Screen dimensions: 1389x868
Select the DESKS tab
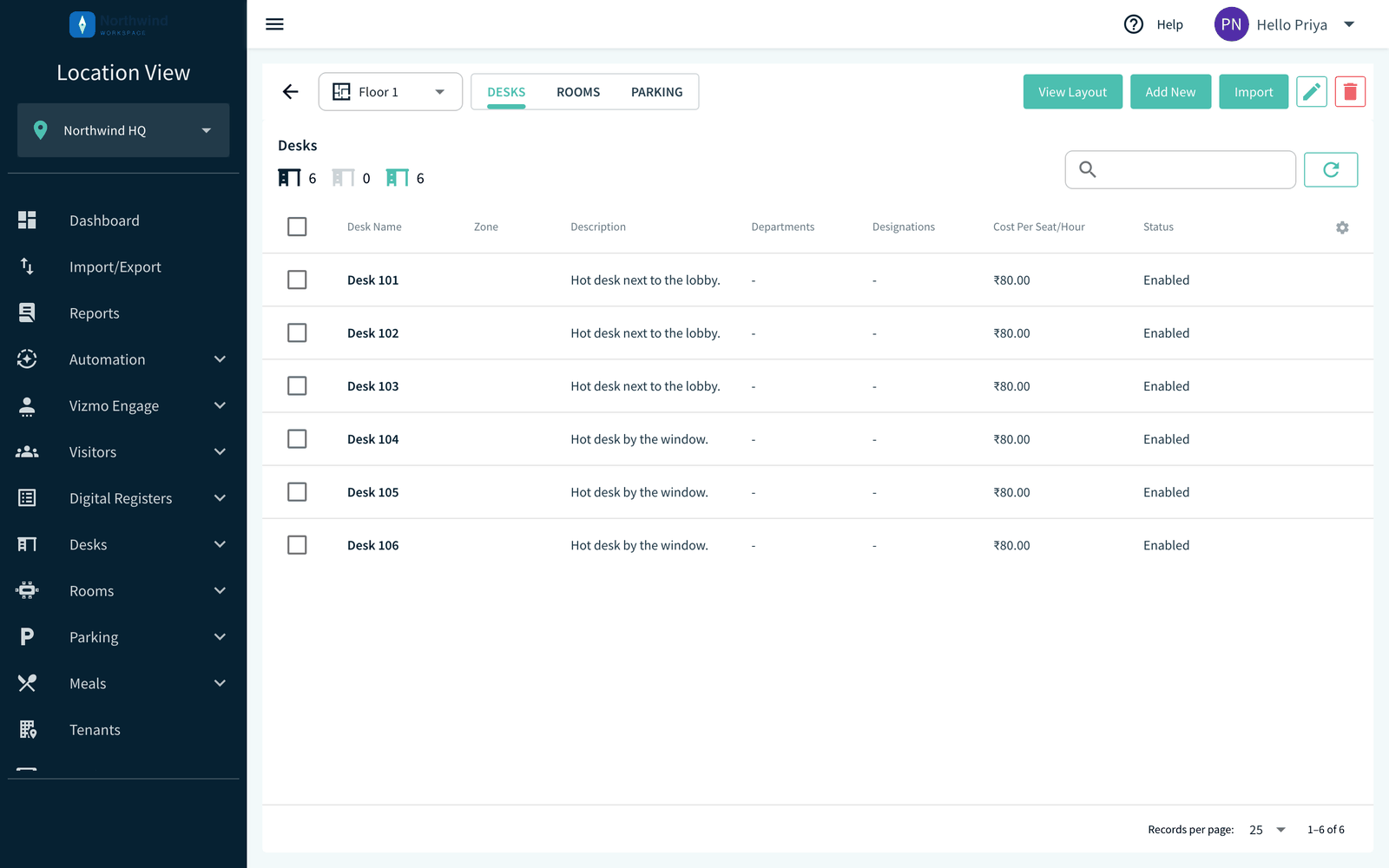point(506,92)
